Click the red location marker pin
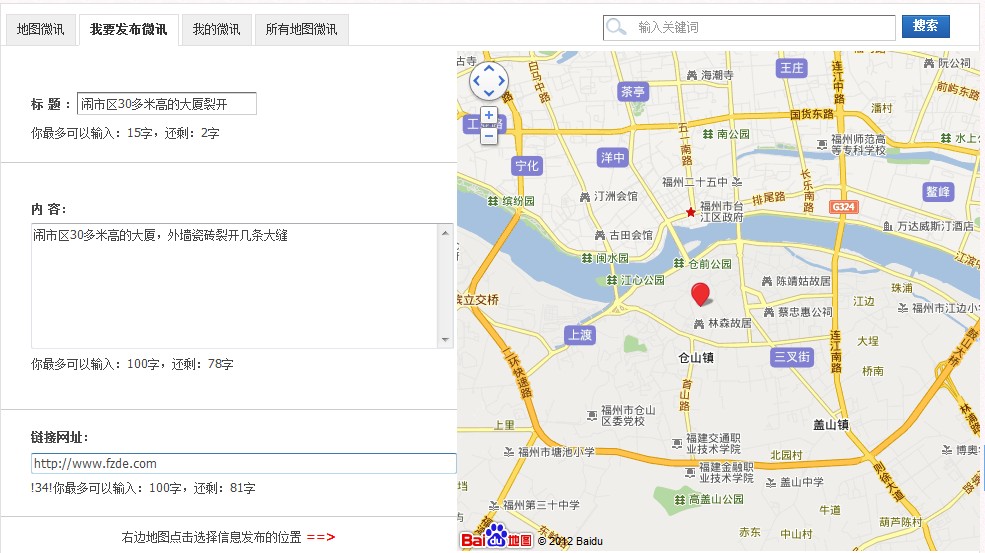Viewport: 985px width, 553px height. pyautogui.click(x=700, y=293)
